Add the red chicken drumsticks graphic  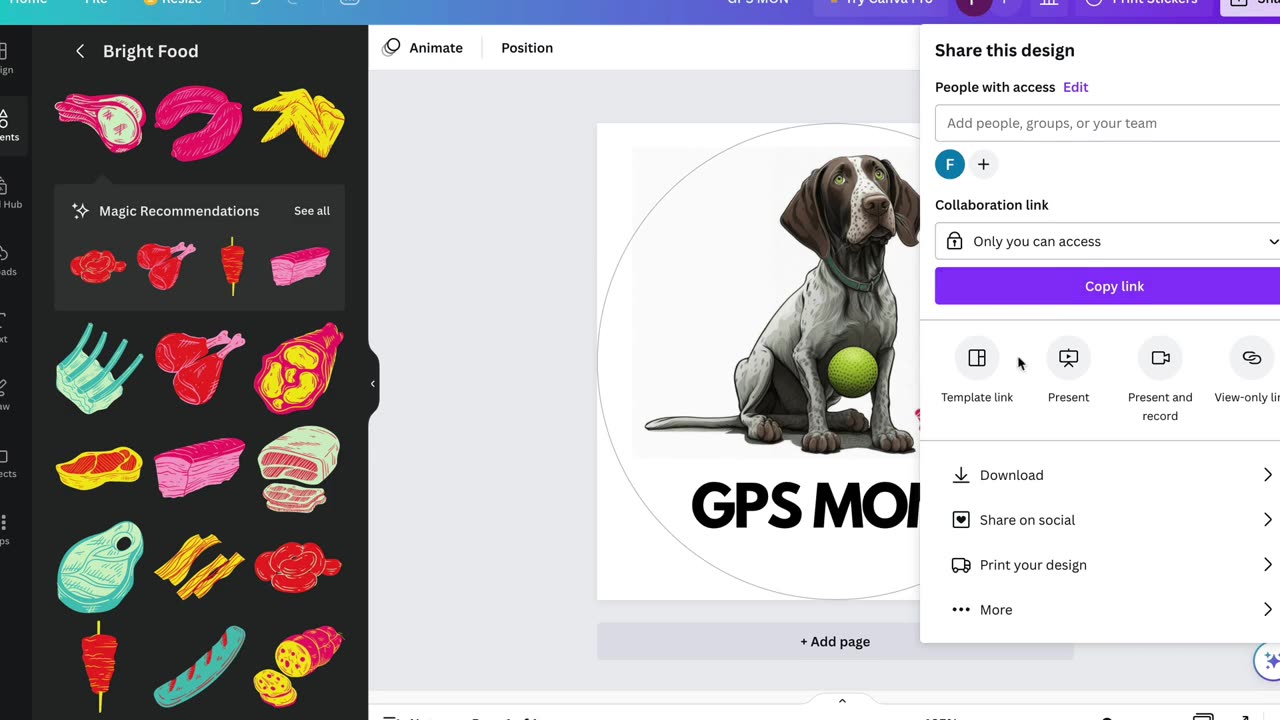point(200,367)
